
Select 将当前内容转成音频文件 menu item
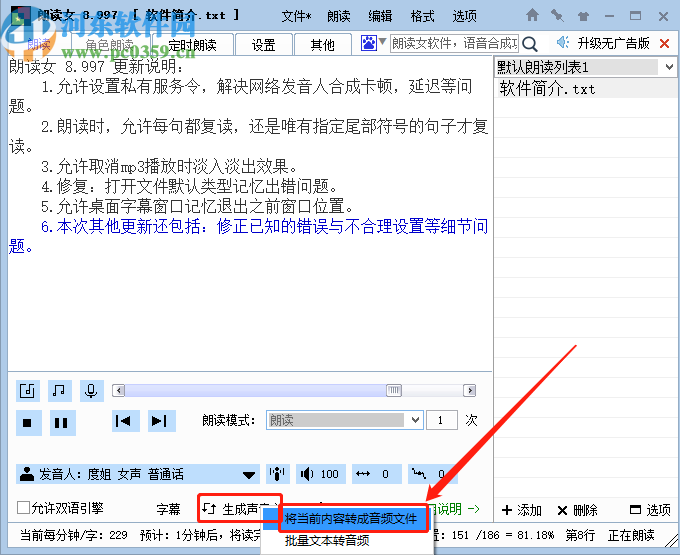351,518
